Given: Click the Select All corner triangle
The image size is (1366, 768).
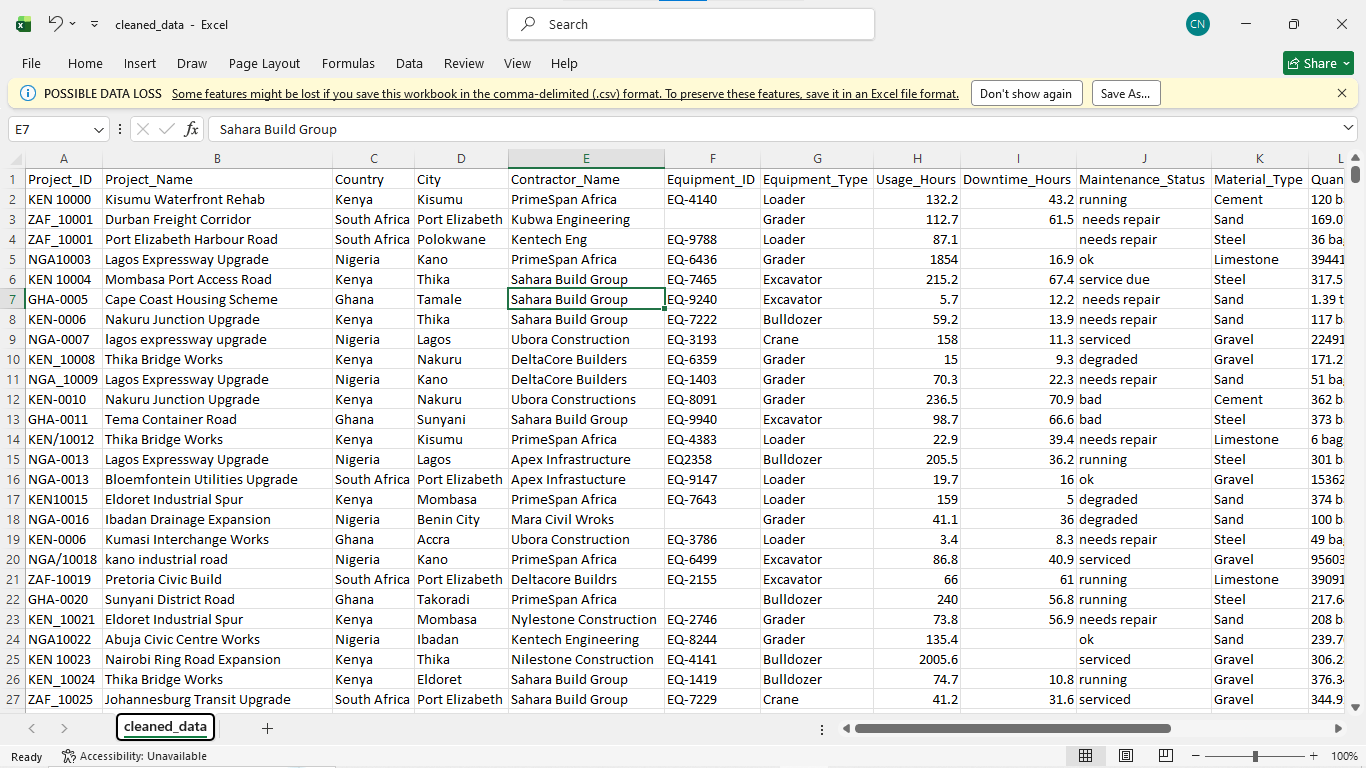Looking at the screenshot, I should [17, 159].
